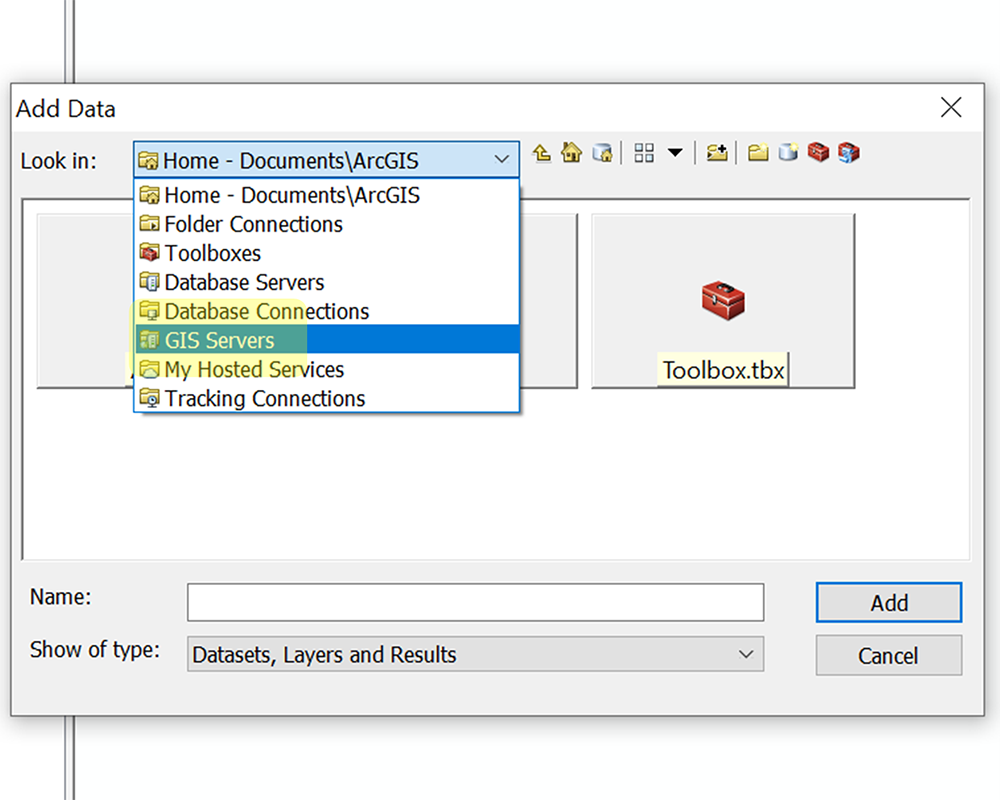The height and width of the screenshot is (800, 1000).
Task: Go to the Default Geodatabase icon
Action: [602, 152]
